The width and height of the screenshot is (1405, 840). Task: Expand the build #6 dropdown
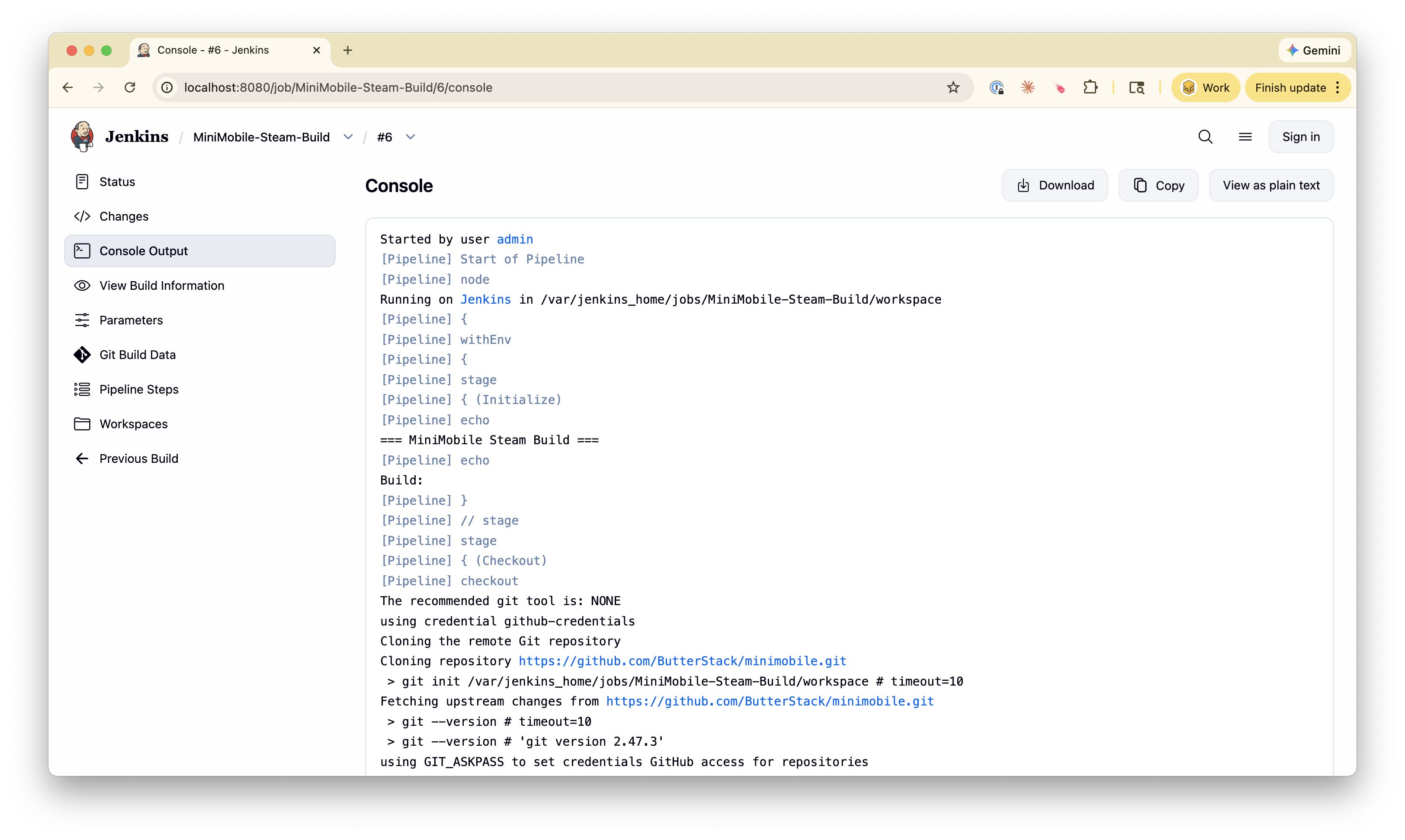click(411, 137)
